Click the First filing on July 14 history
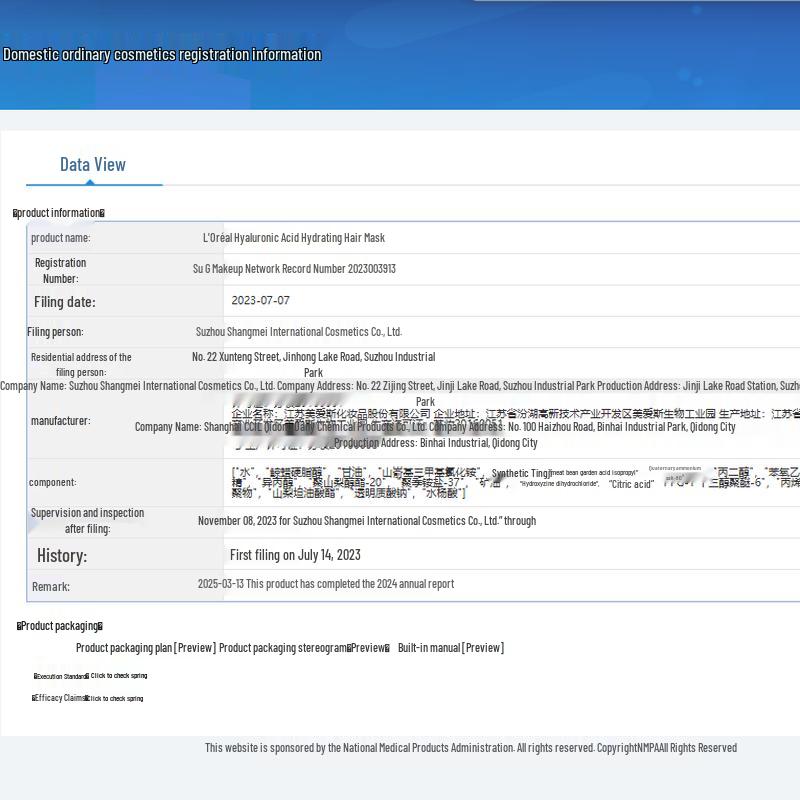Viewport: 800px width, 800px height. (295, 555)
